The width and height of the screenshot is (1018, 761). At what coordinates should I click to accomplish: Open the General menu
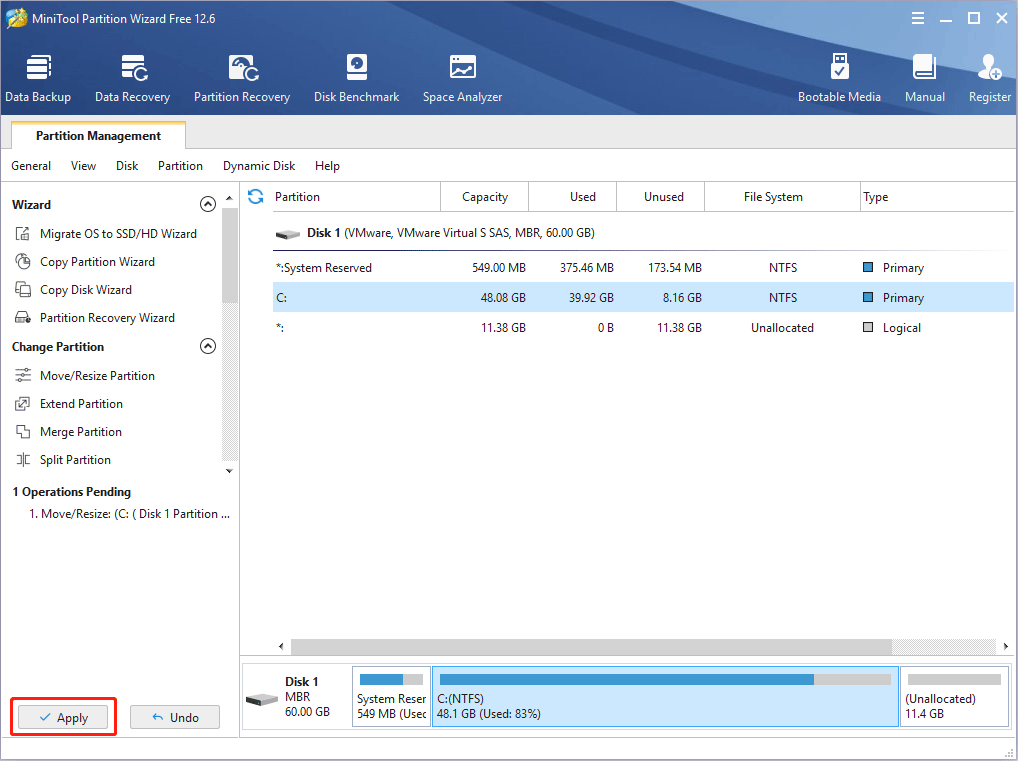tap(31, 166)
